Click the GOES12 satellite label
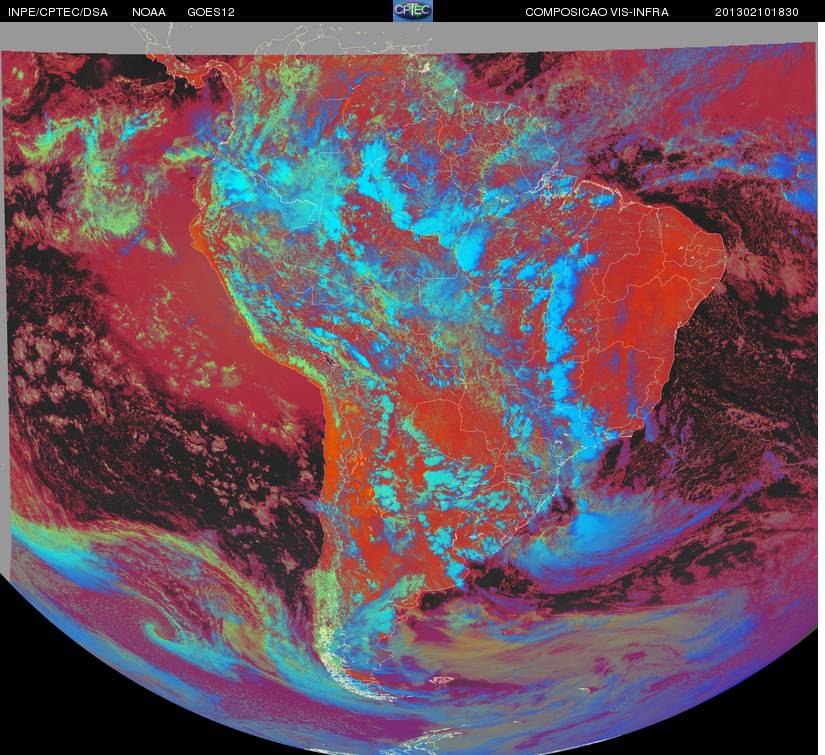 point(211,12)
